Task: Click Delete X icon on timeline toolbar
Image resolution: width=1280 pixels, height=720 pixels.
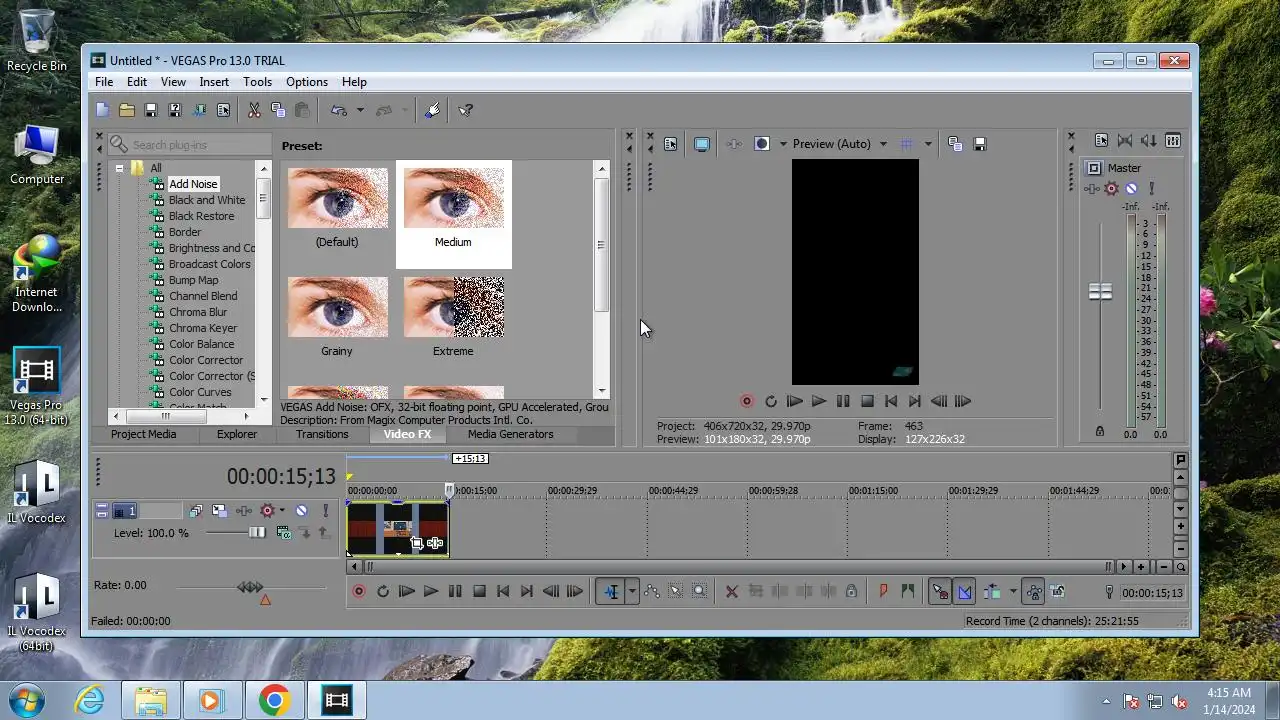Action: click(731, 592)
